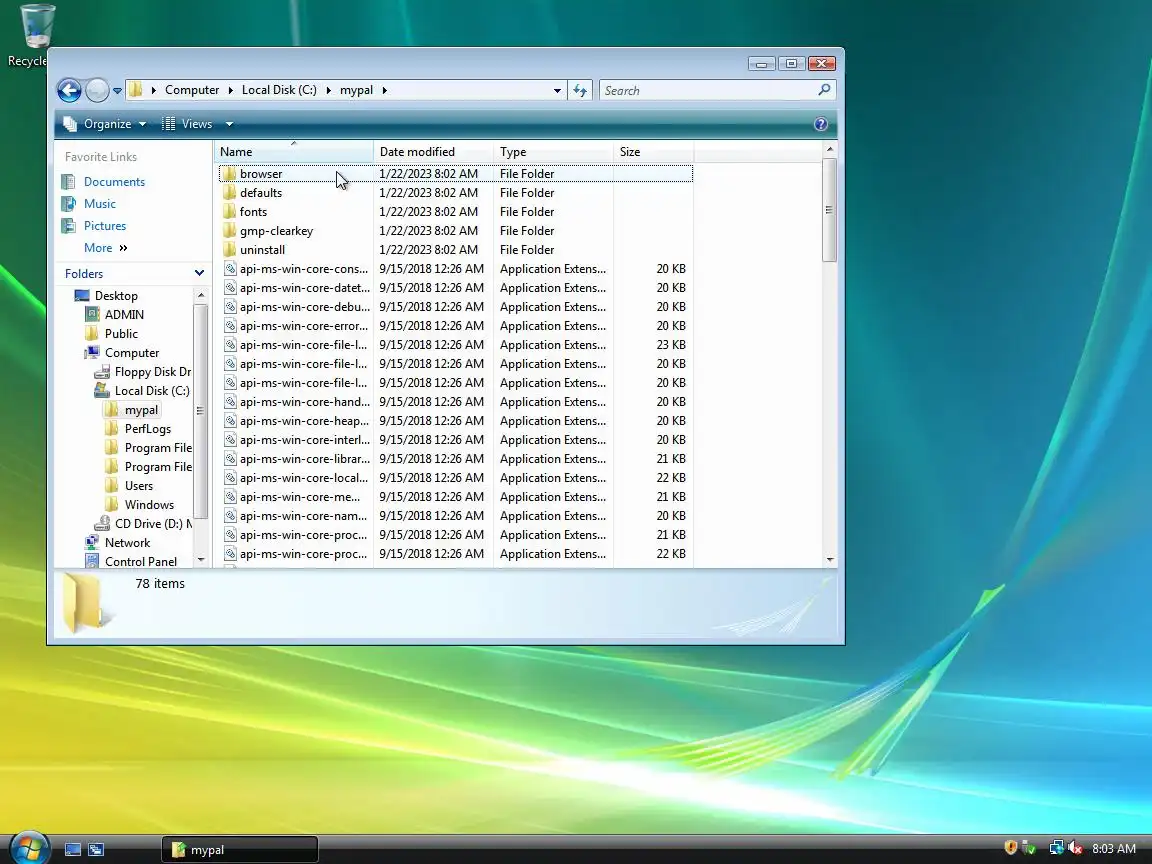Expand arrow after mypal in address bar
This screenshot has height=864, width=1152.
click(384, 90)
